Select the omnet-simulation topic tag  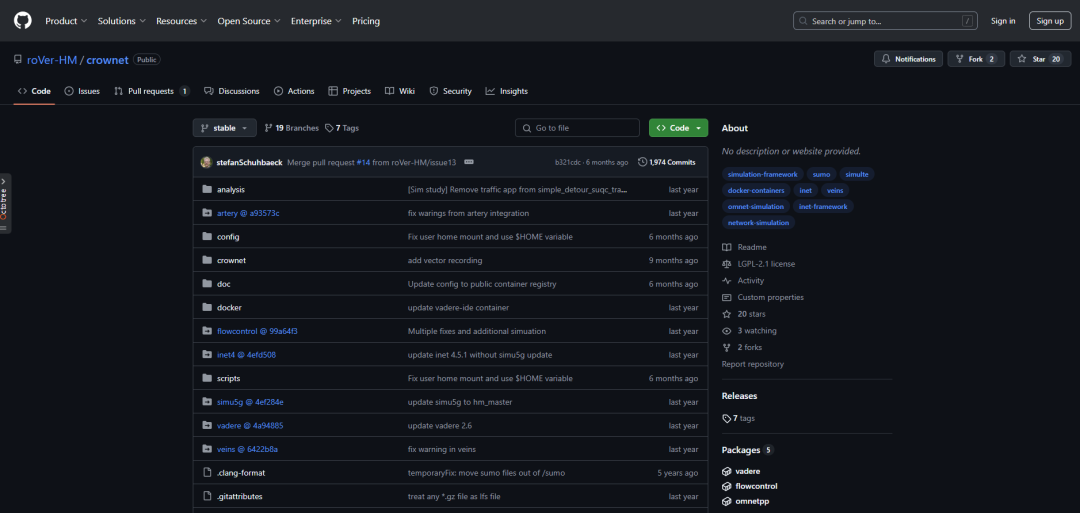point(756,207)
